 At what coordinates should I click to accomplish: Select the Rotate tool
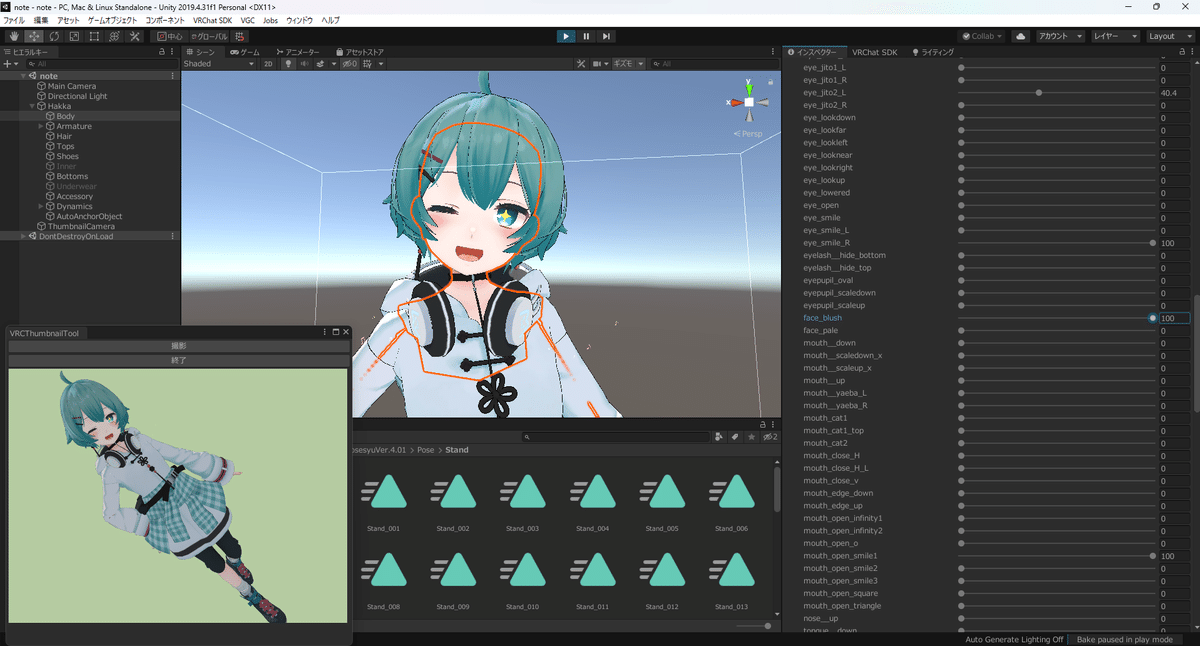[x=53, y=36]
